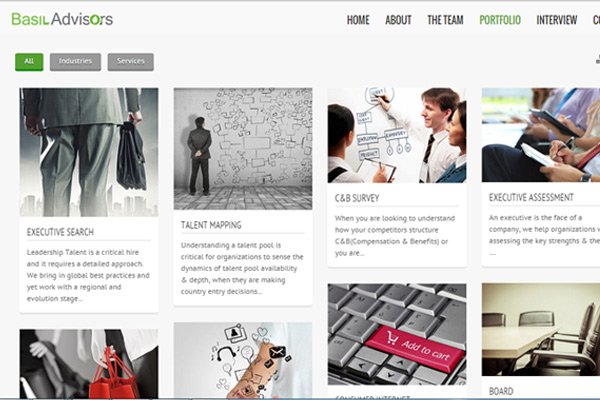This screenshot has height=400, width=600.
Task: Open the C&B Survey whiteboard image
Action: click(x=397, y=135)
